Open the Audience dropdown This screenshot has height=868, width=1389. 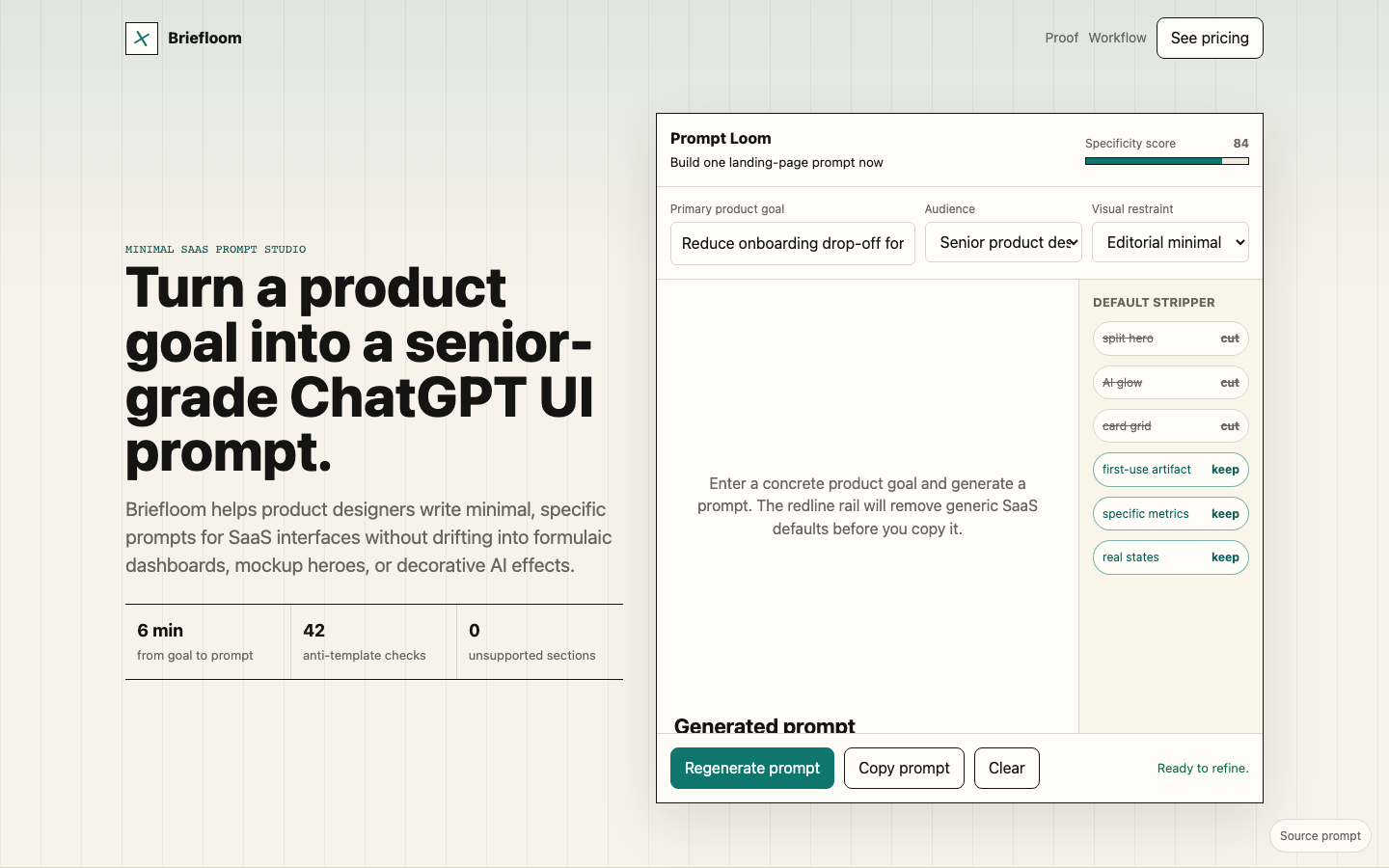click(x=1003, y=242)
